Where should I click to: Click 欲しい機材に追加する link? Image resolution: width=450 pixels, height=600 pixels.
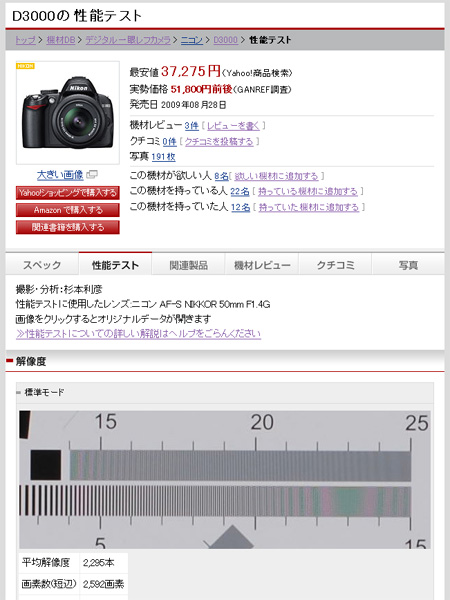click(x=276, y=176)
